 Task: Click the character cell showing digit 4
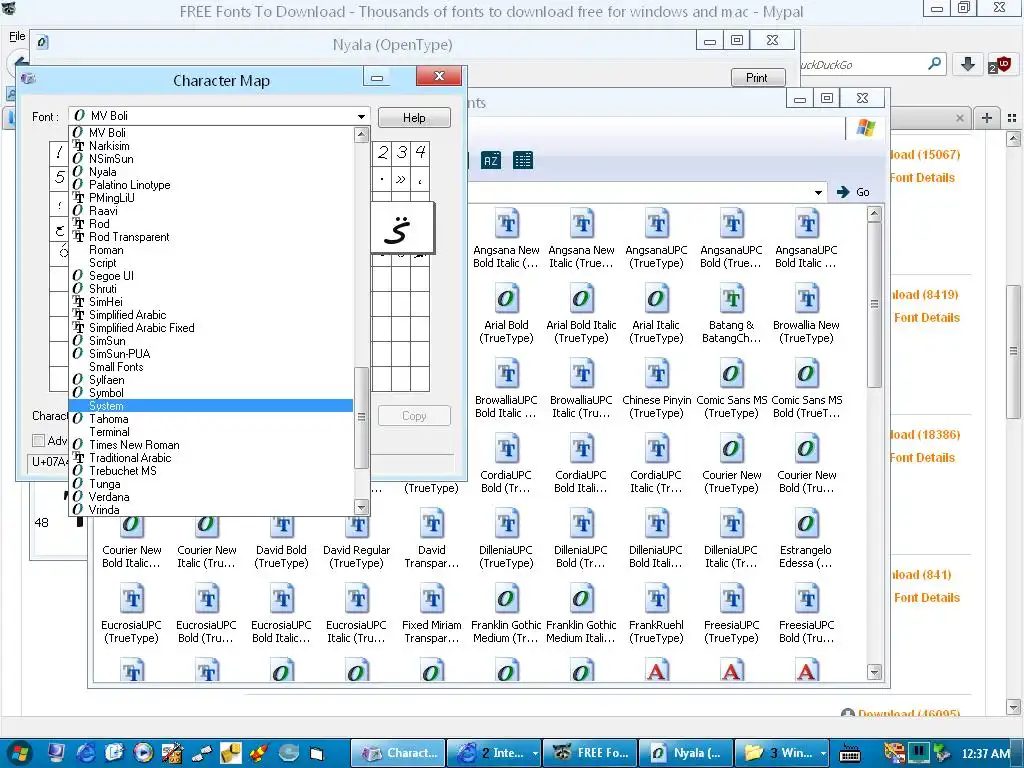tap(420, 153)
